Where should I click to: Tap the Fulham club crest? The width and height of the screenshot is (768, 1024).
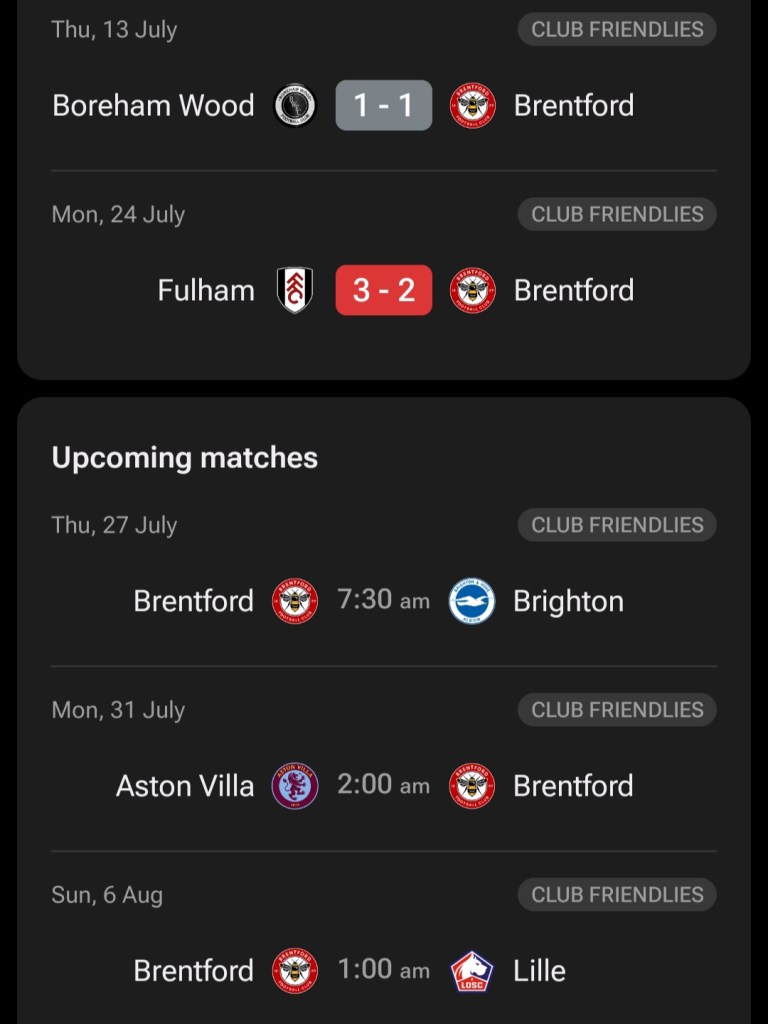tap(295, 291)
